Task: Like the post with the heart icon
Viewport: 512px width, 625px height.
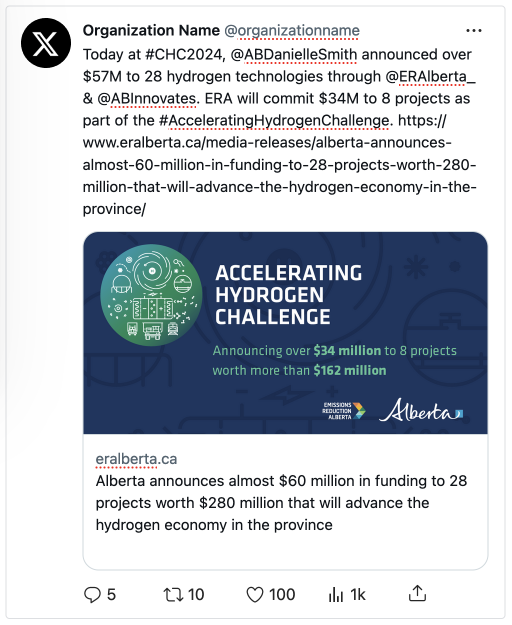Action: (255, 595)
